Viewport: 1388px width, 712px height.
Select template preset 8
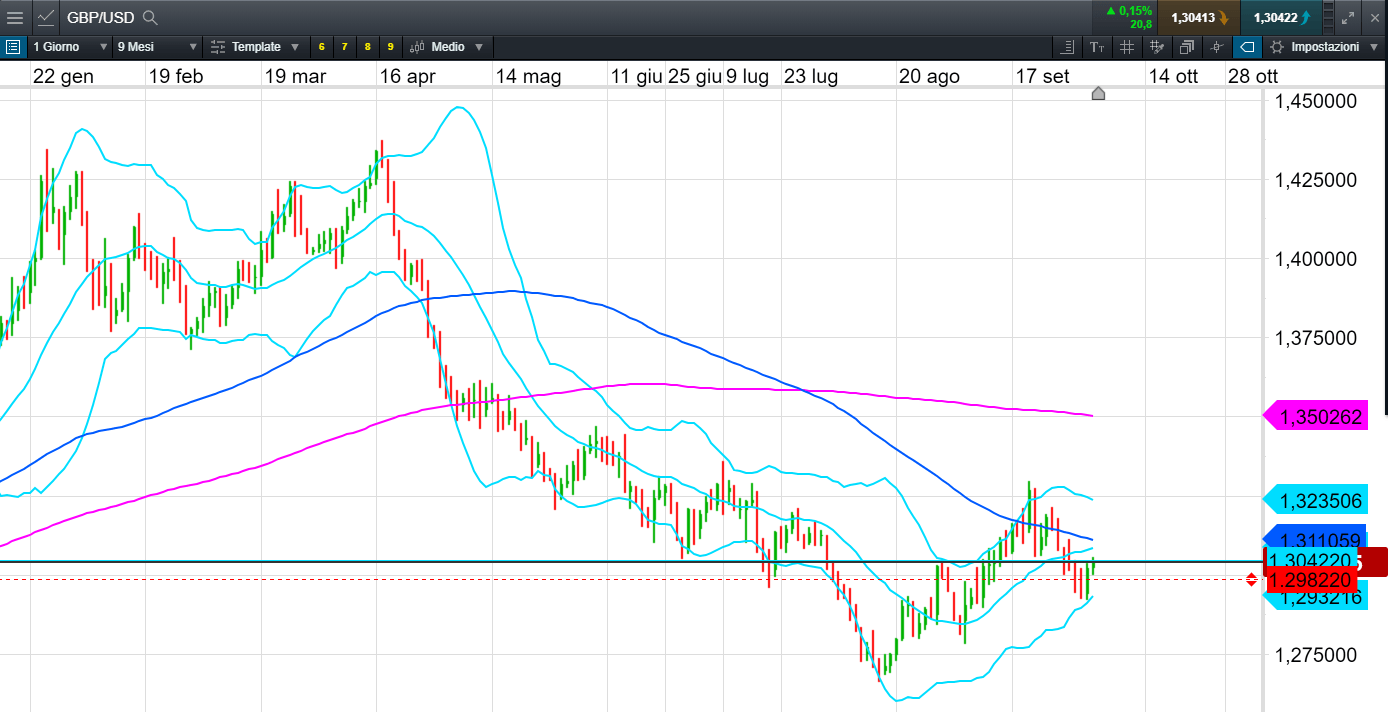[x=367, y=47]
